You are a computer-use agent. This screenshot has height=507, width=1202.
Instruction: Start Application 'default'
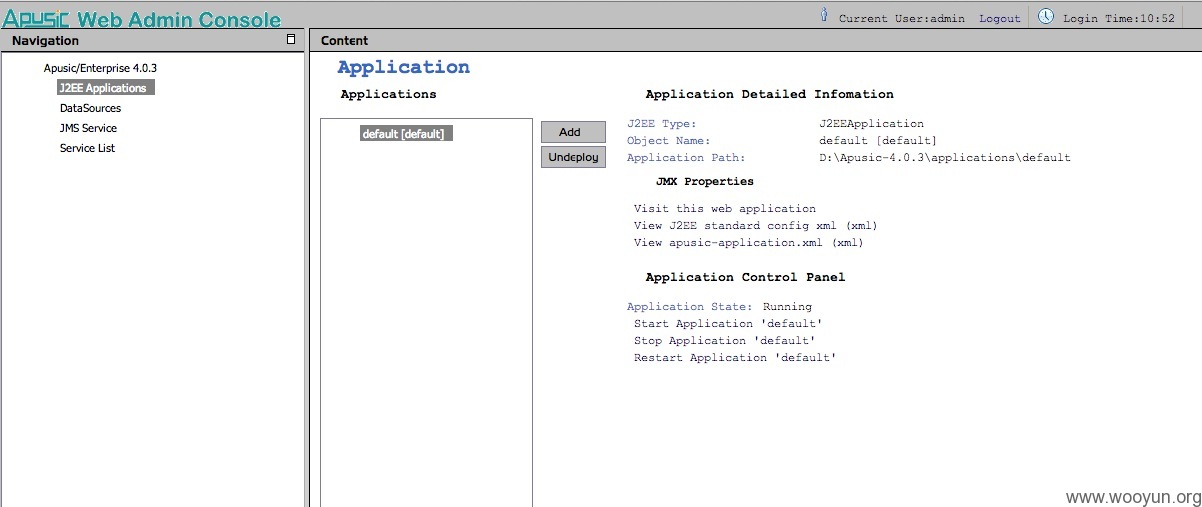click(728, 324)
